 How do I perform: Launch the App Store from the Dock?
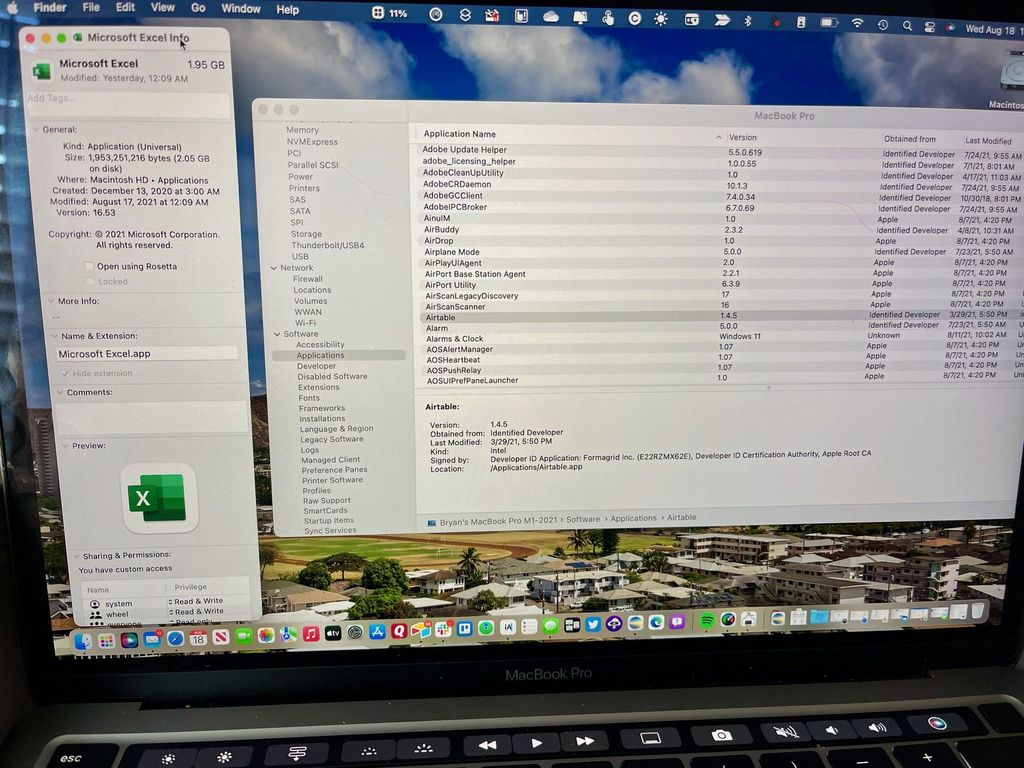pos(378,631)
